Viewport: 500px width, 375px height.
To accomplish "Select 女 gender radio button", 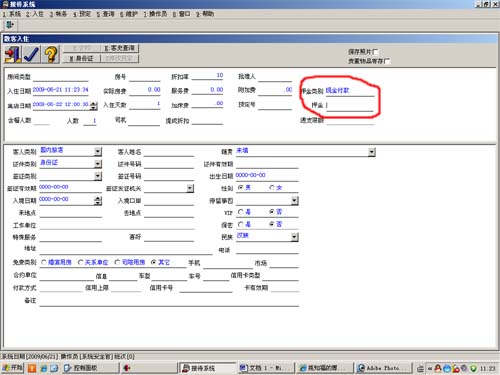I will click(272, 188).
